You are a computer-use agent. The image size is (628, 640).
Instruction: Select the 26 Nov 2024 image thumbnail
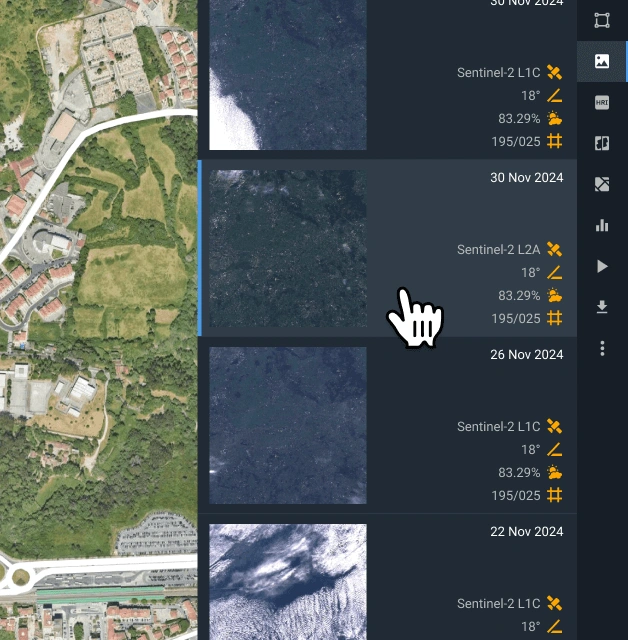click(288, 425)
